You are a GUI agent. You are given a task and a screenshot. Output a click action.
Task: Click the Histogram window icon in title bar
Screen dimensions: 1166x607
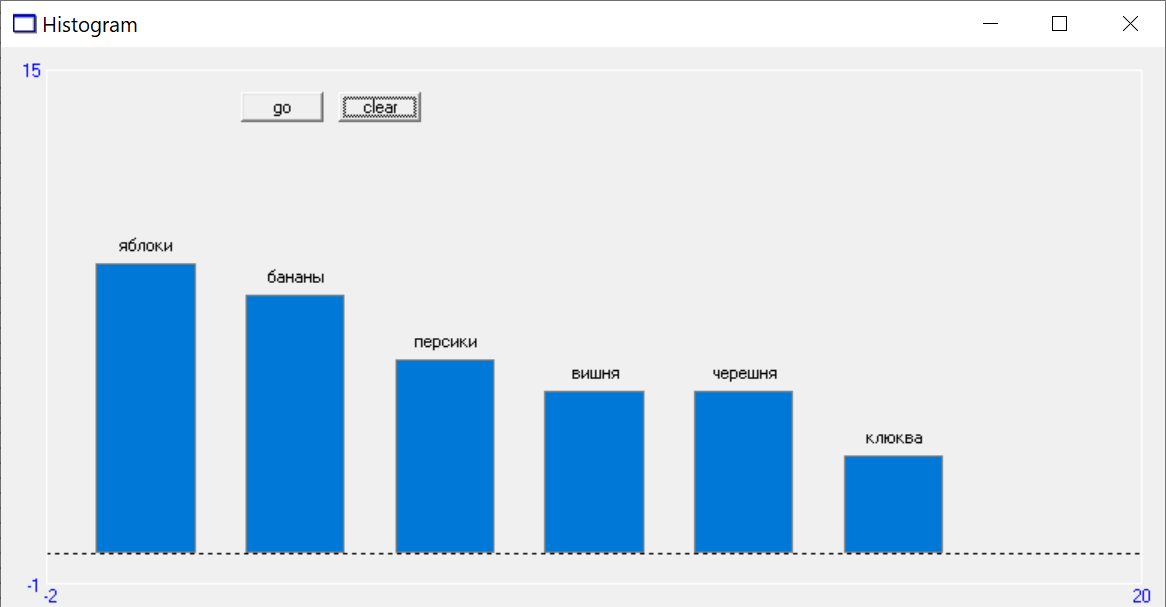tap(24, 25)
